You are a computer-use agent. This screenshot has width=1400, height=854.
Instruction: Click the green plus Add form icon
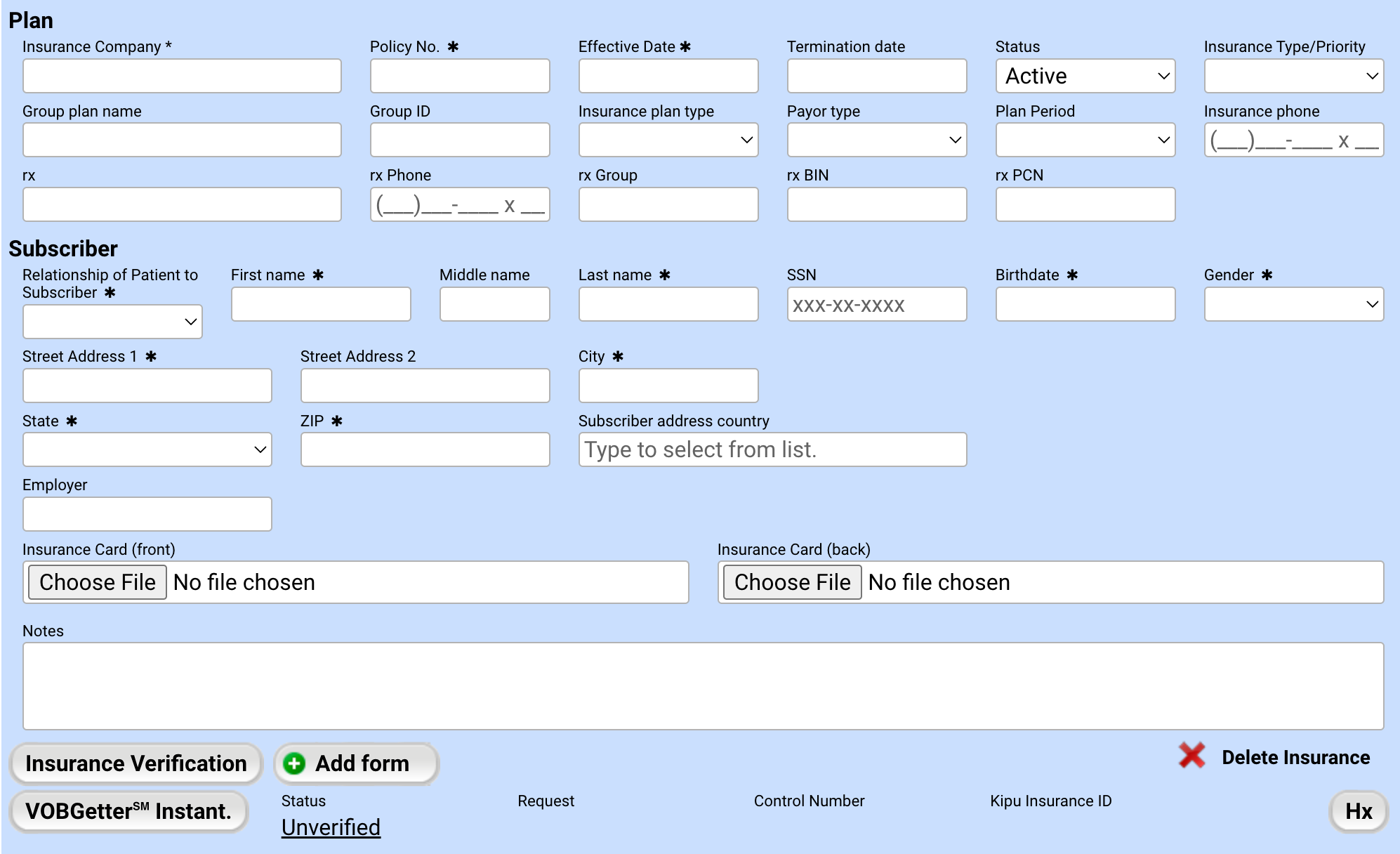coord(294,763)
